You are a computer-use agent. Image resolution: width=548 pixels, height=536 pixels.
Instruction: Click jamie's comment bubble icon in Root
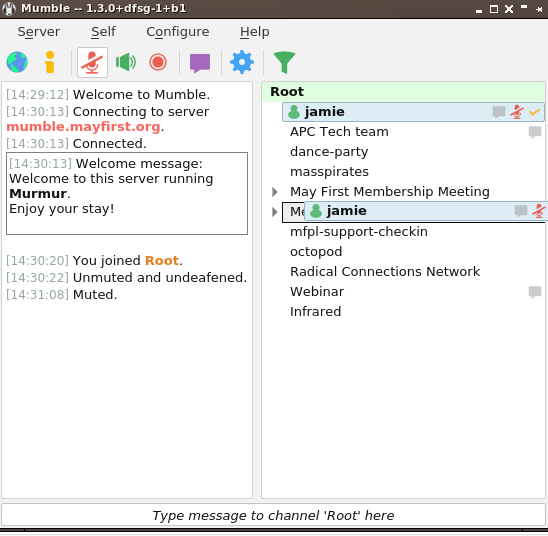pyautogui.click(x=499, y=112)
